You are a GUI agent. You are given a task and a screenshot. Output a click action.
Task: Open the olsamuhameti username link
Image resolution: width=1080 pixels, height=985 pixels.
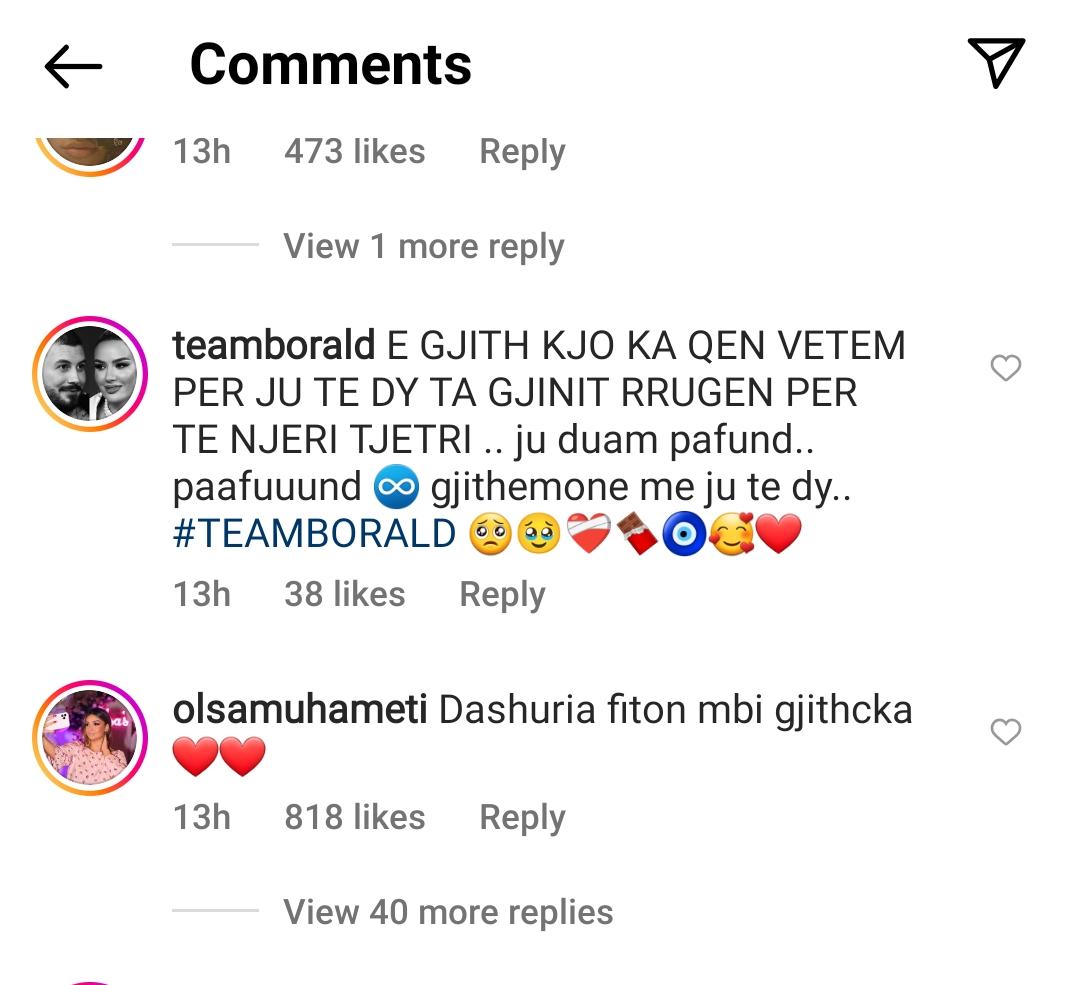(x=300, y=710)
